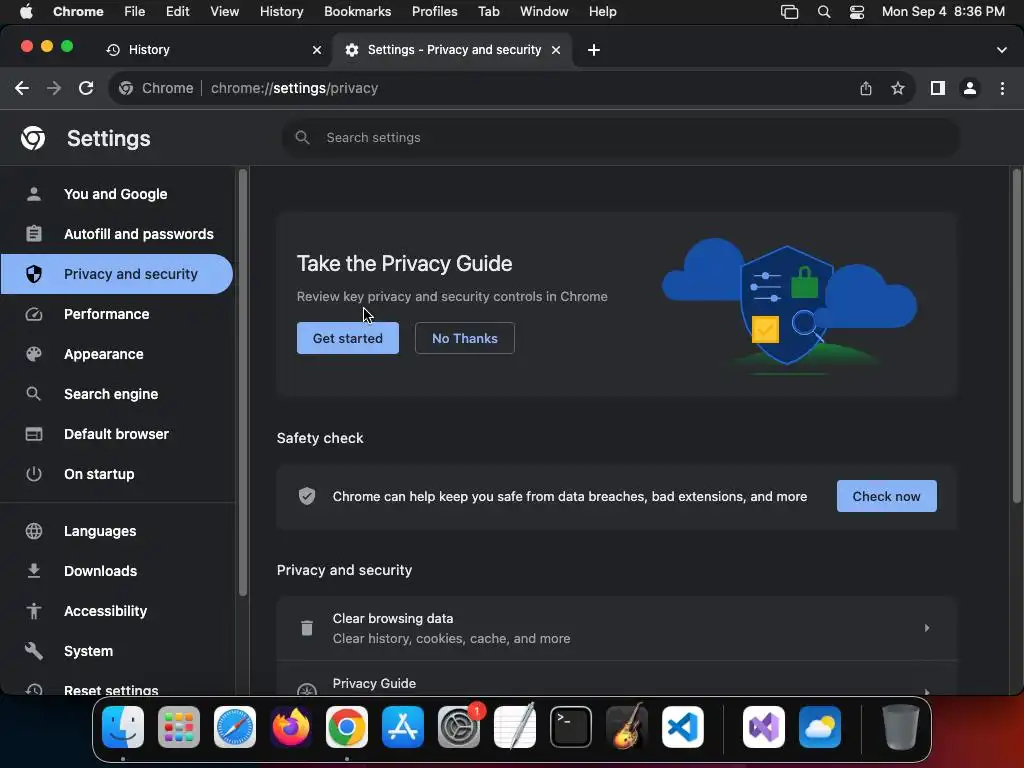
Task: Open Visual Studio Code from the dock
Action: point(683,727)
